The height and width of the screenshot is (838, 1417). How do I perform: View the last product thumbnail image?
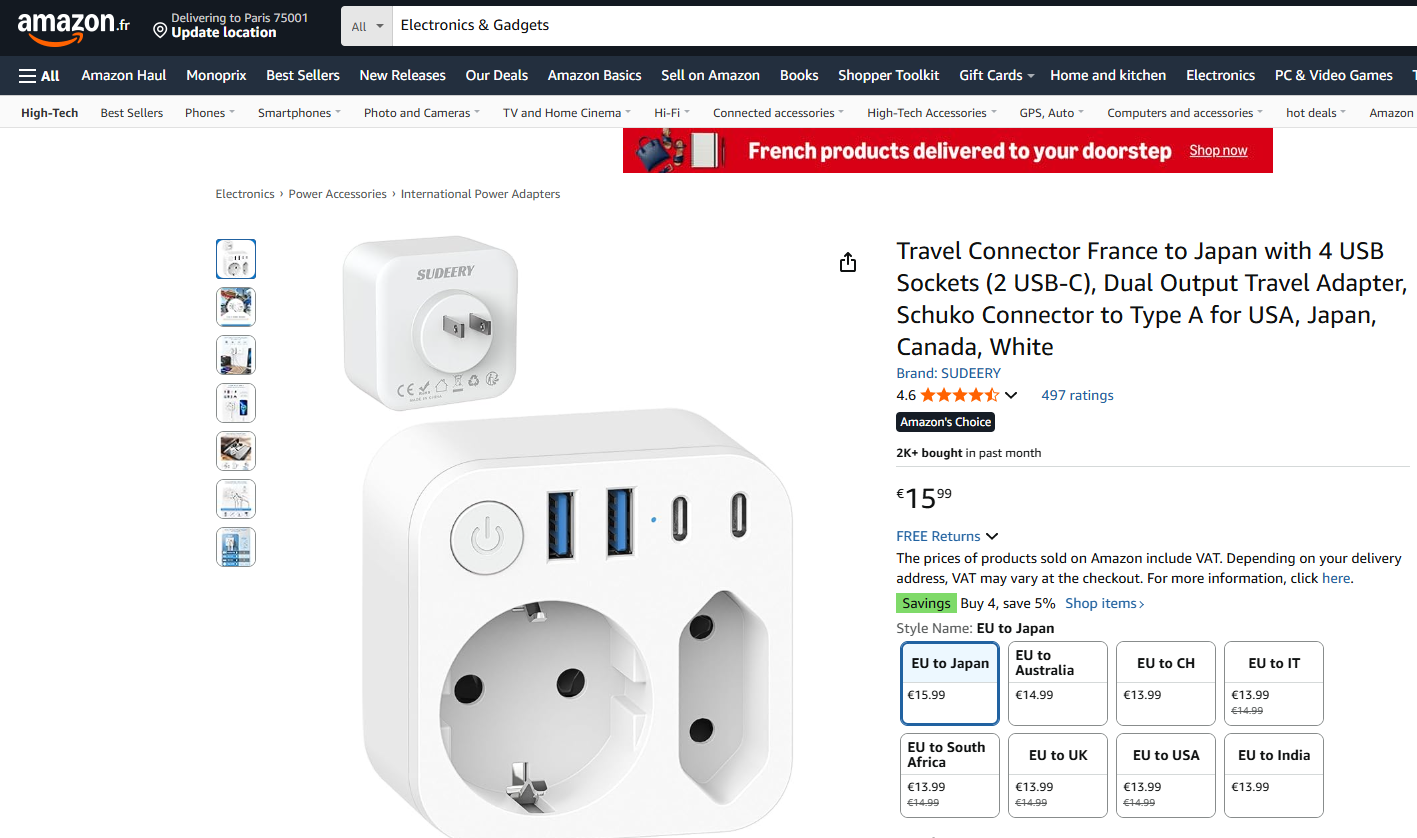pyautogui.click(x=236, y=547)
